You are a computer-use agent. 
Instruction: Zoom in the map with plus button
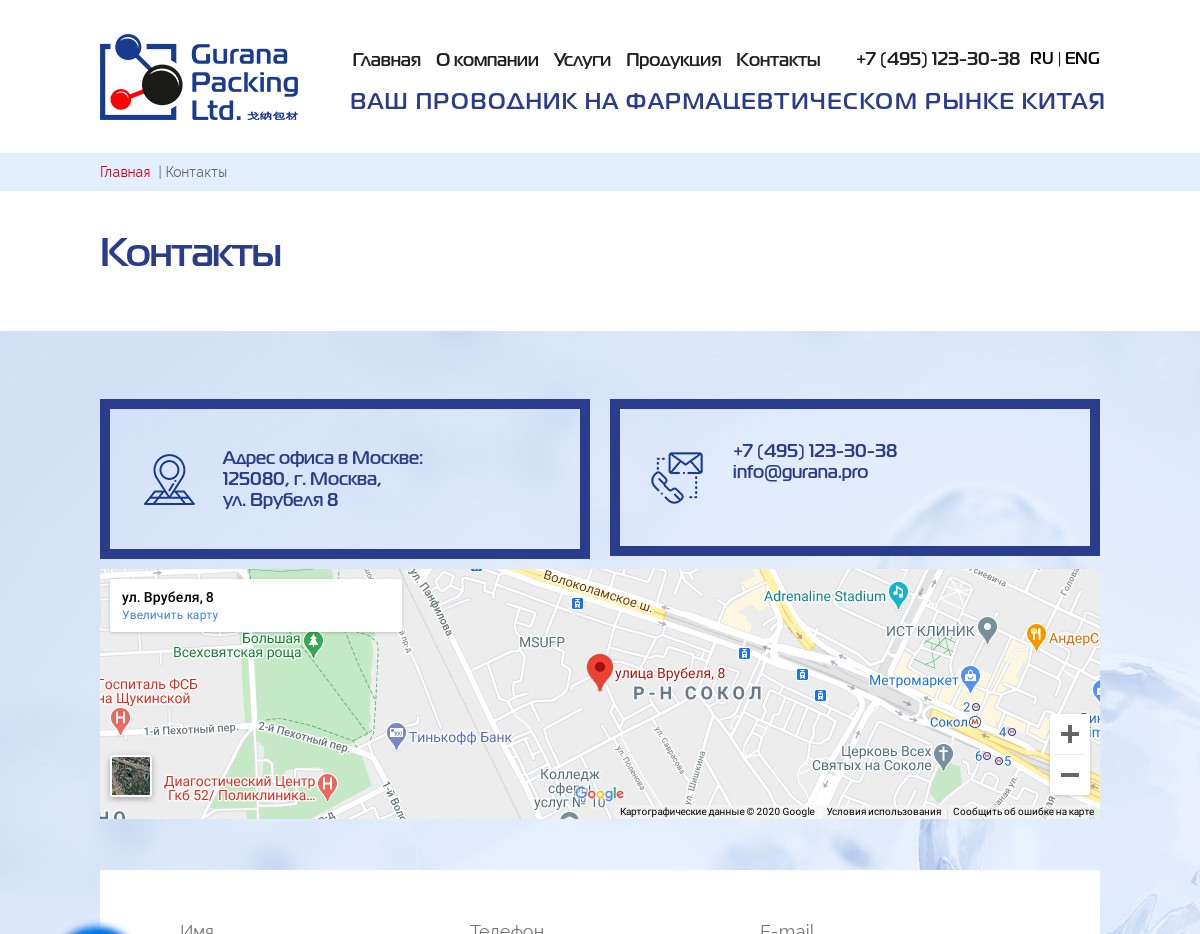[x=1069, y=734]
